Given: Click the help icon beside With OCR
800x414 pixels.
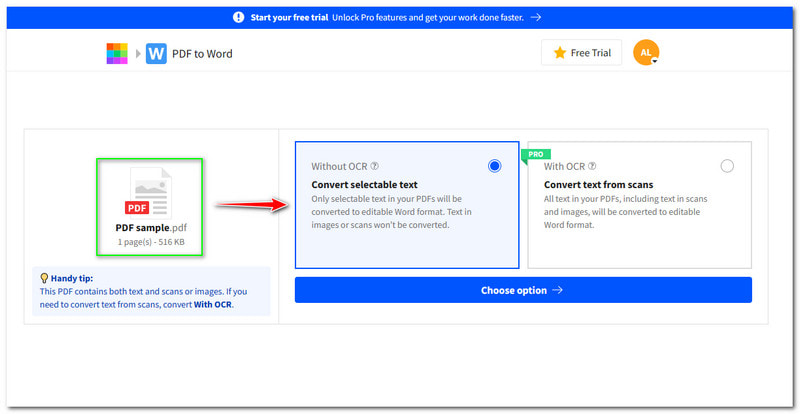Looking at the screenshot, I should tap(592, 166).
